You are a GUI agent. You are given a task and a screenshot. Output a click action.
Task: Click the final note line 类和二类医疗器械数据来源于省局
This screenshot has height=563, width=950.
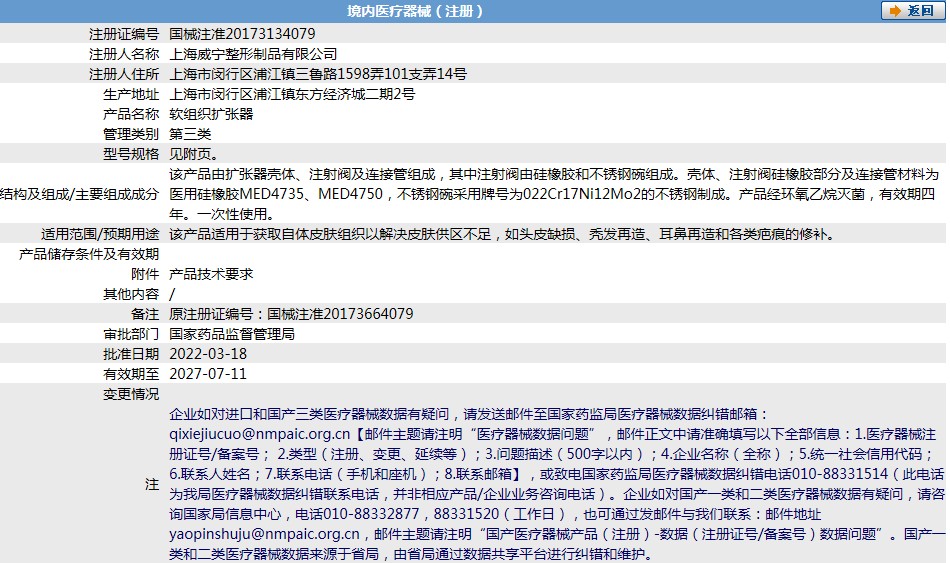click(411, 554)
